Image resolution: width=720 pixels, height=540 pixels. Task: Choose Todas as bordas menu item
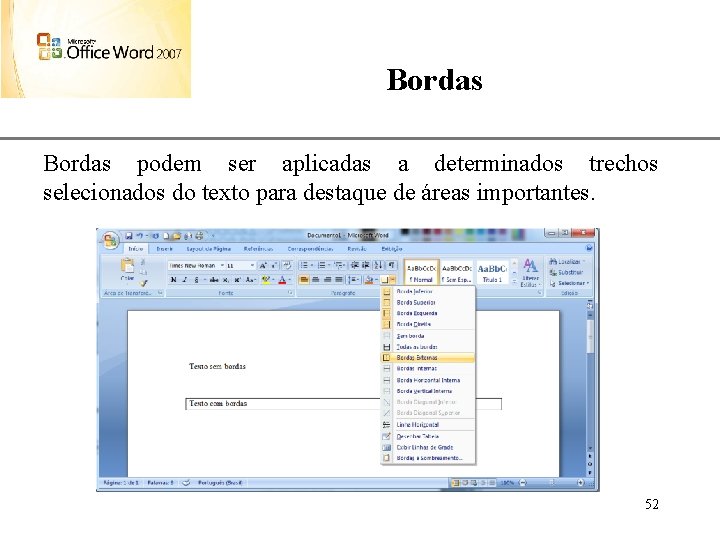[x=428, y=347]
